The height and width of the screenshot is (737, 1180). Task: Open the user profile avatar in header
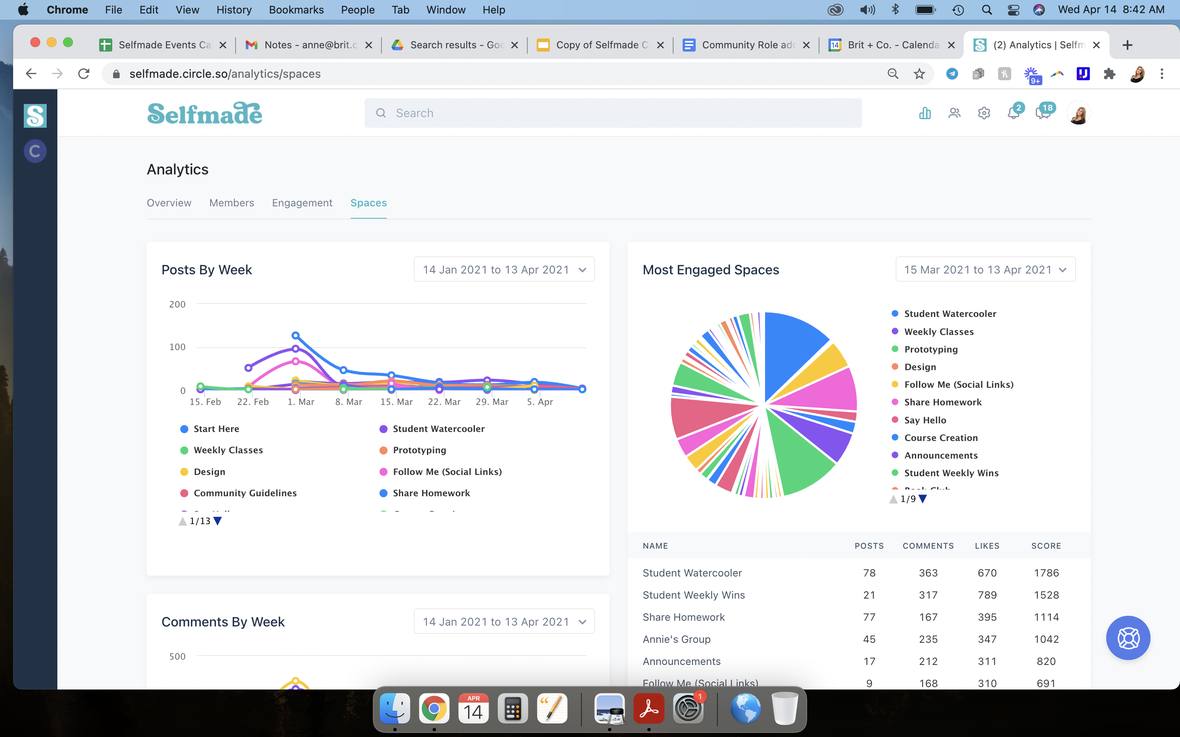pos(1078,114)
